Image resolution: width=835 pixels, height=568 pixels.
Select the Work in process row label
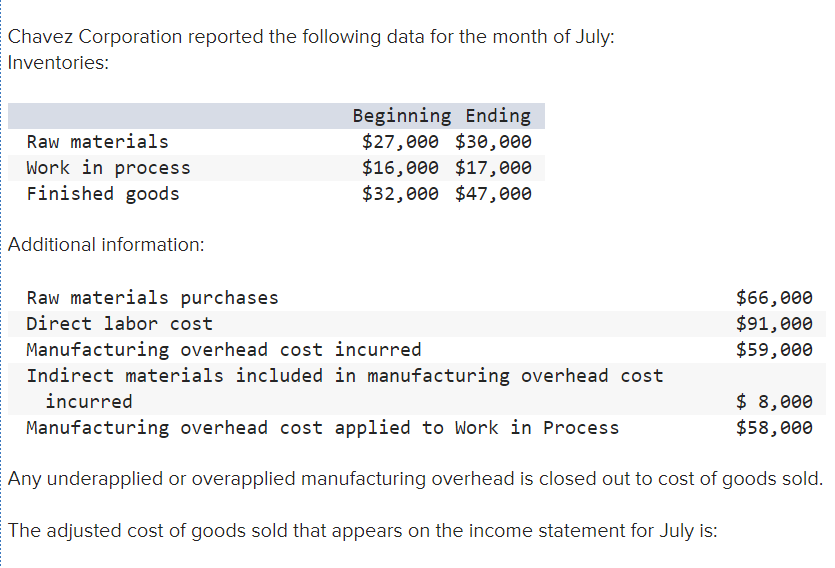109,168
